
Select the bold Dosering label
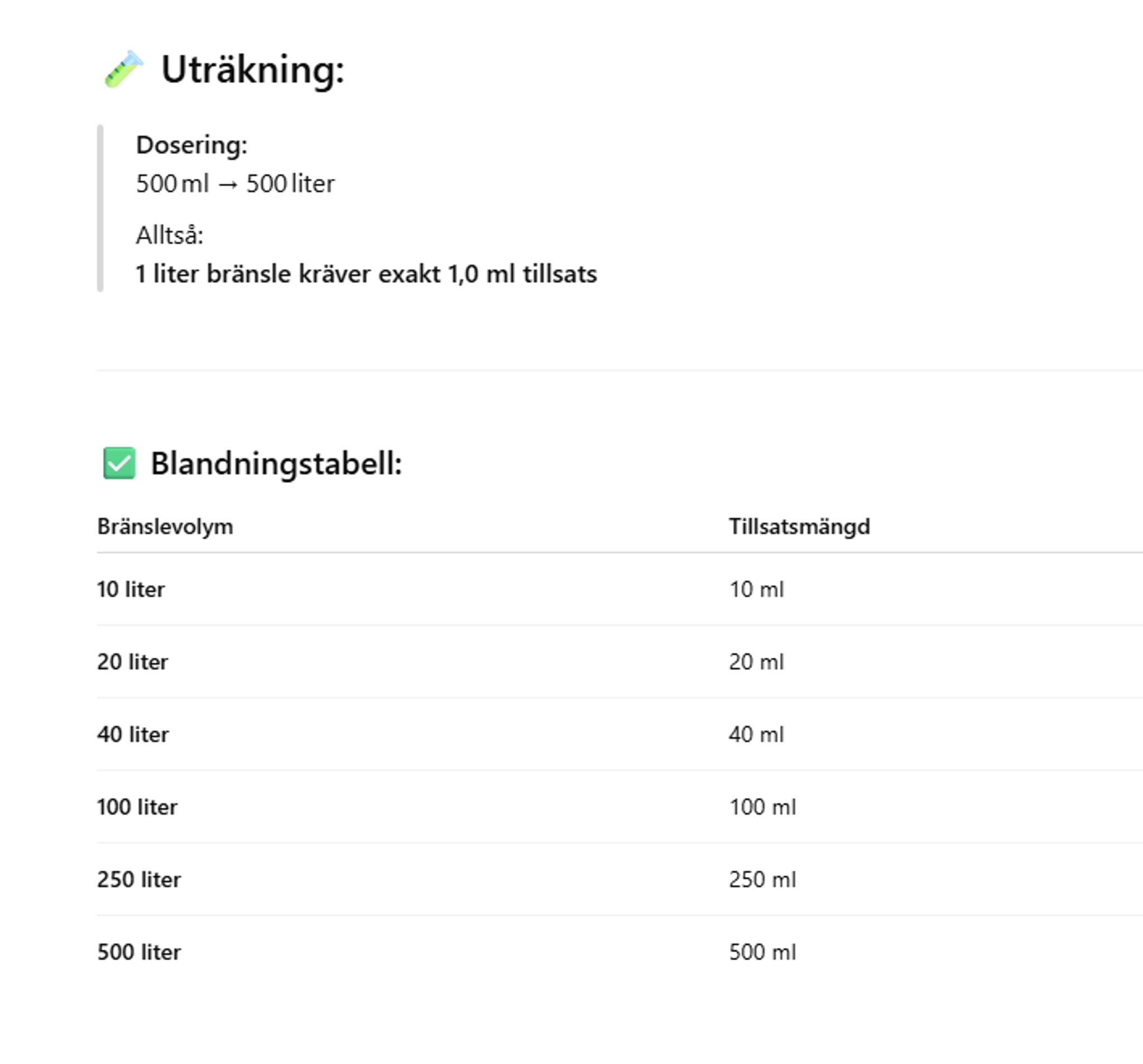pyautogui.click(x=191, y=145)
